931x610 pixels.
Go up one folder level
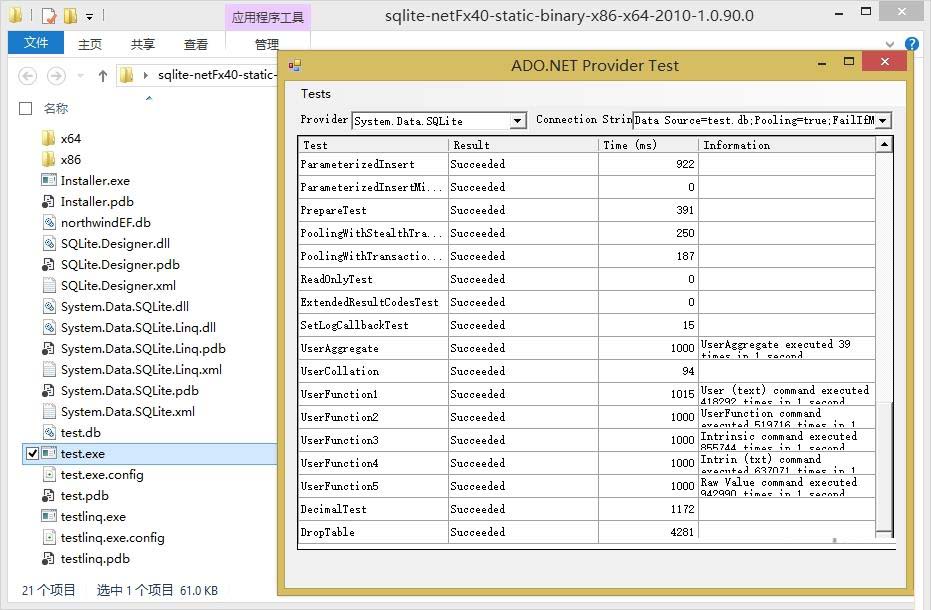103,75
